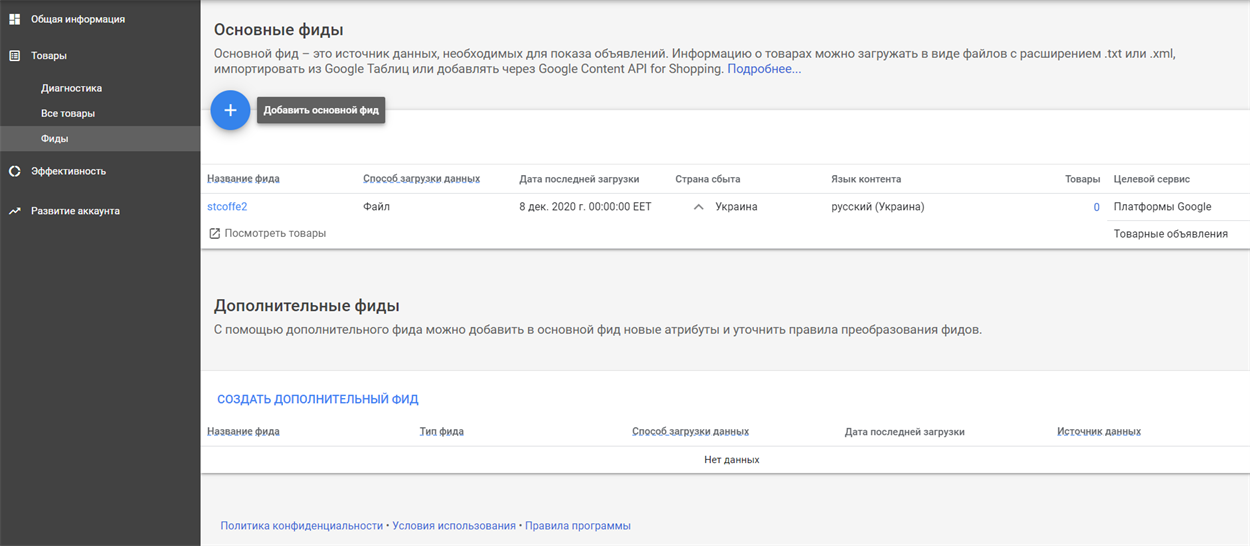Click the Общая информация dashboard icon

(15, 19)
